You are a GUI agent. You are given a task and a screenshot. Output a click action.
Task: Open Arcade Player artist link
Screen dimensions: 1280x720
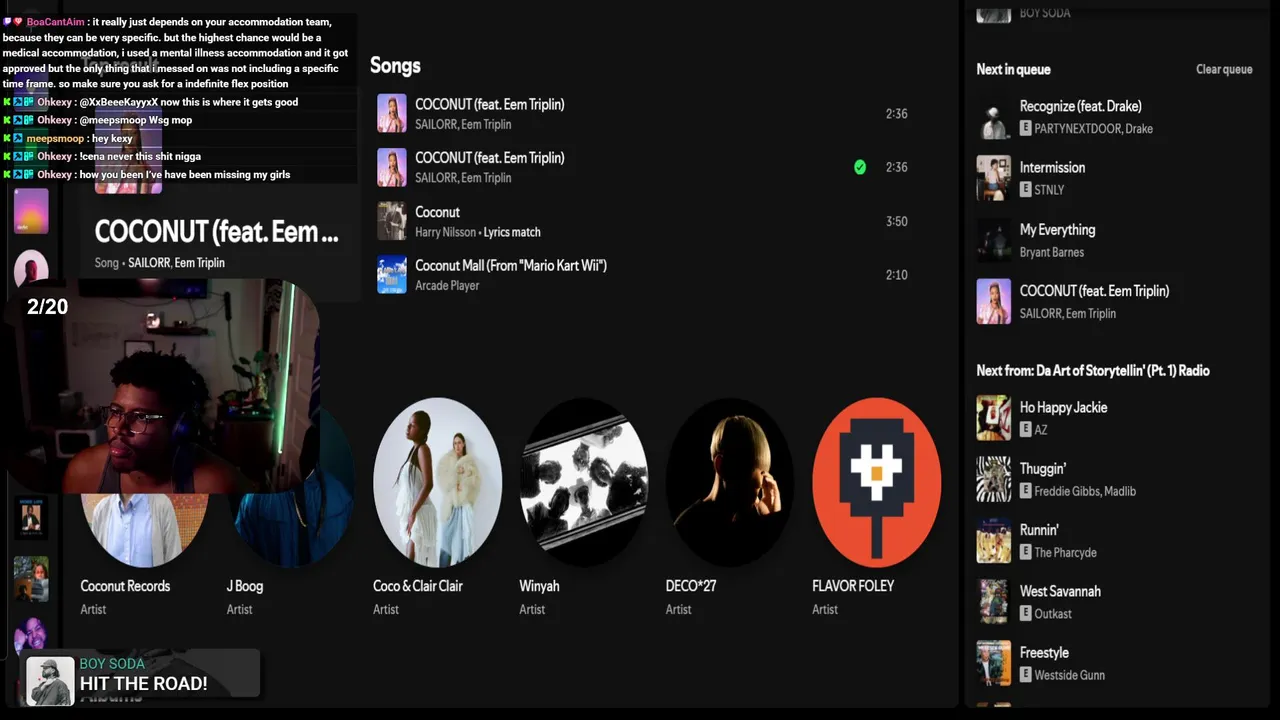447,286
